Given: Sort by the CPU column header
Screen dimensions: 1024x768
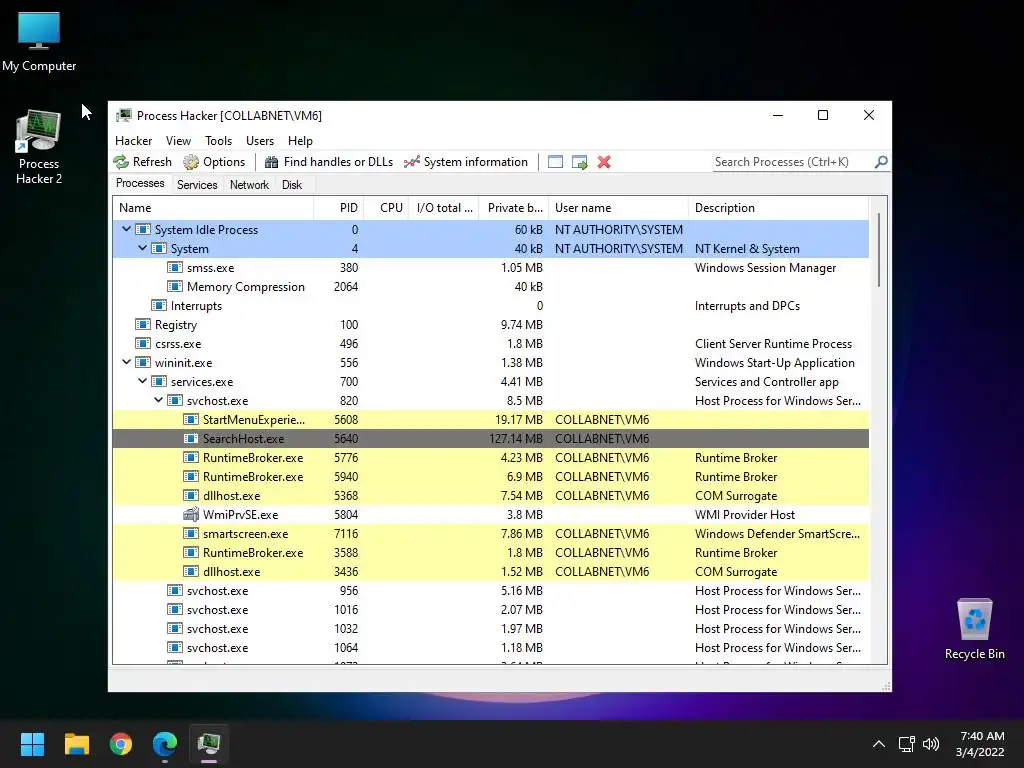Looking at the screenshot, I should pyautogui.click(x=386, y=208).
